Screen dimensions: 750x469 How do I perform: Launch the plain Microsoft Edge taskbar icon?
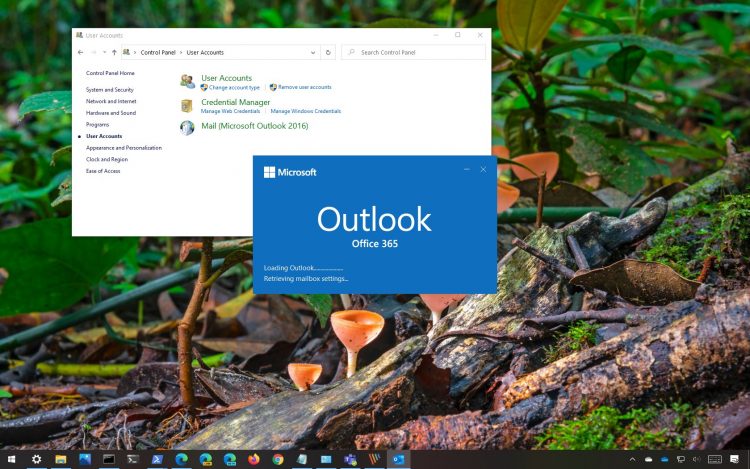click(181, 459)
